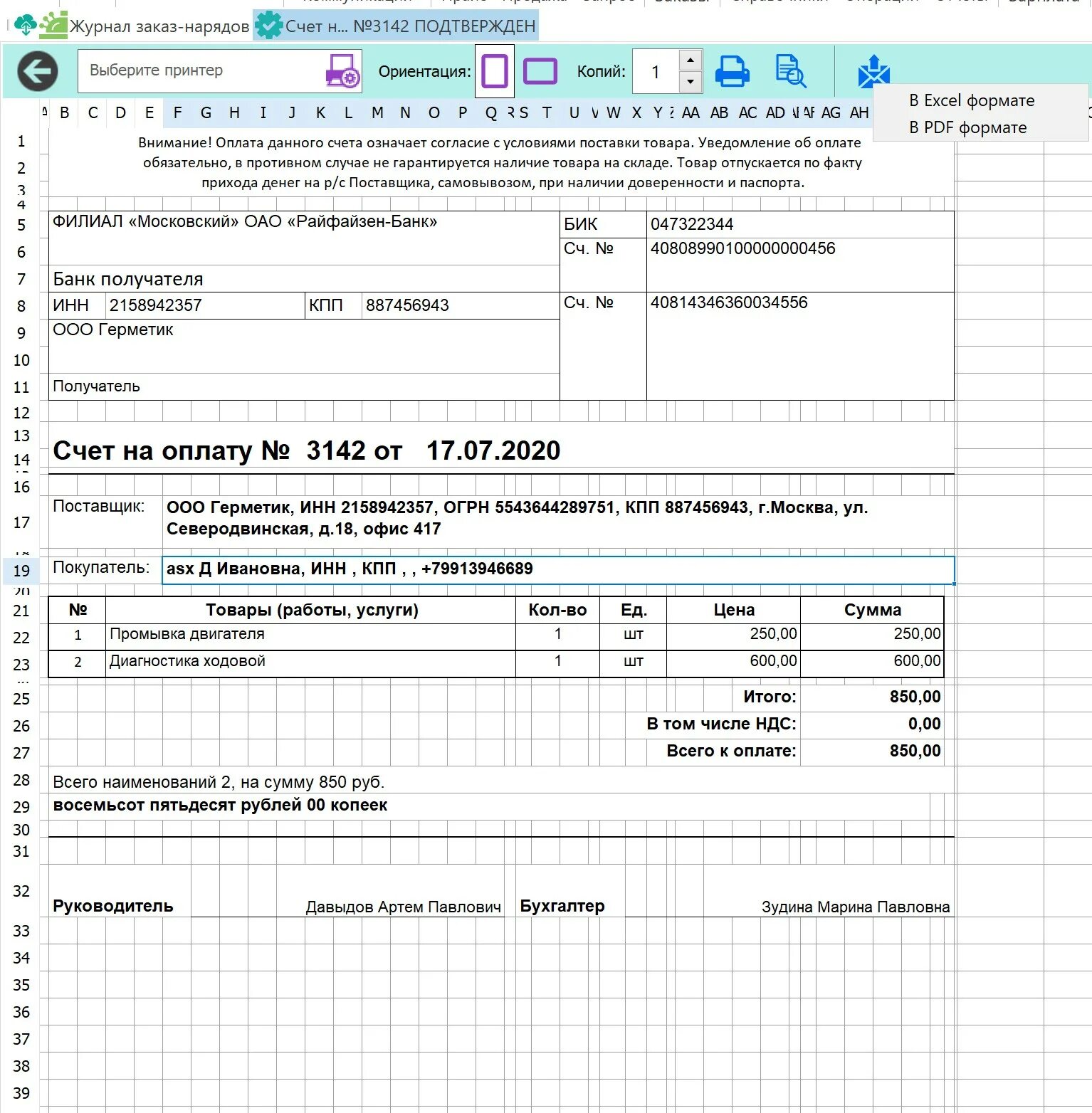The height and width of the screenshot is (1113, 1092).
Task: Select column header F
Action: click(177, 112)
